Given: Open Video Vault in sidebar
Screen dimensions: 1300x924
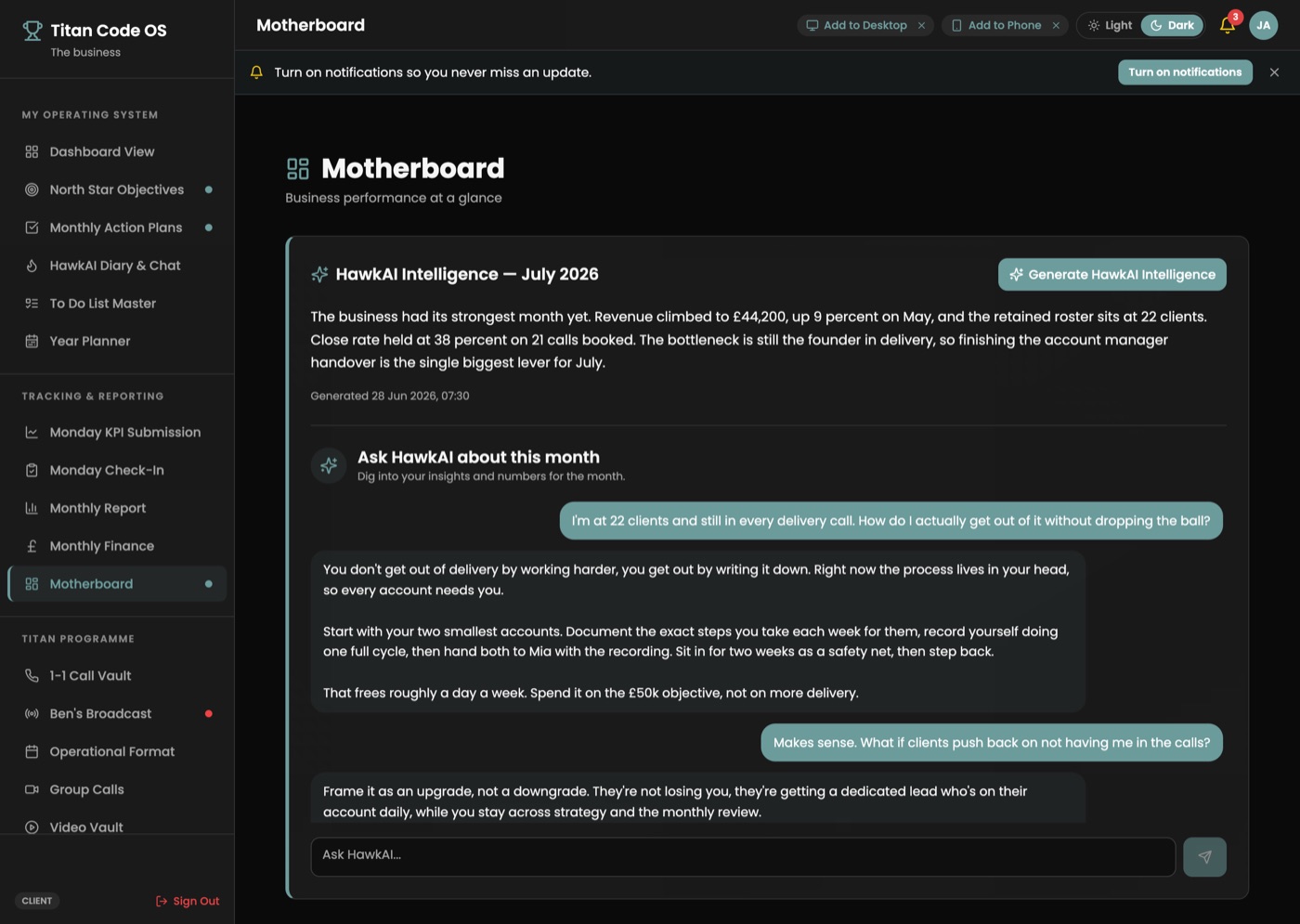Looking at the screenshot, I should pos(117,826).
